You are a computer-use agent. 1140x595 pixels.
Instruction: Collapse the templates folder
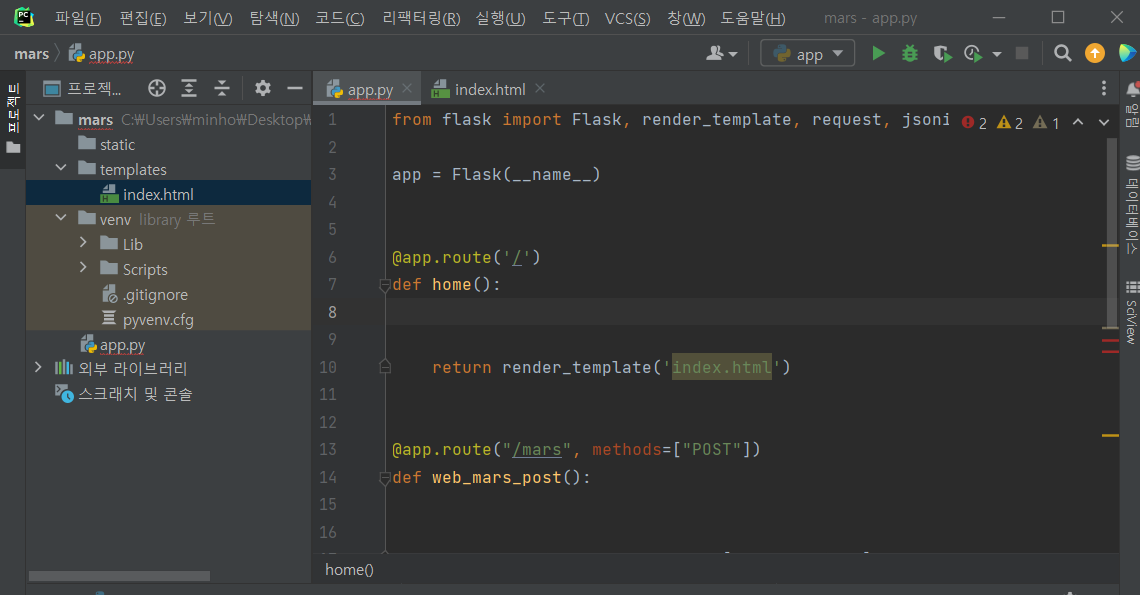pos(62,168)
